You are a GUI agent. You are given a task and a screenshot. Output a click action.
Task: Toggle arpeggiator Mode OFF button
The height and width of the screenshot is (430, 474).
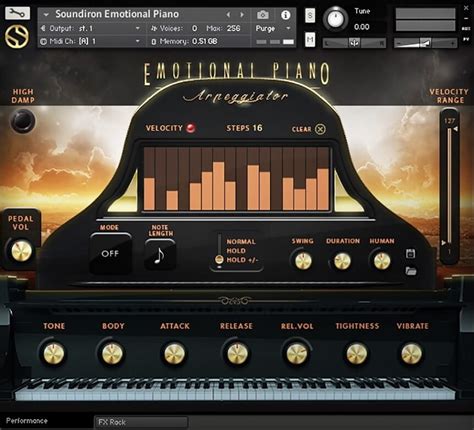[x=110, y=254]
